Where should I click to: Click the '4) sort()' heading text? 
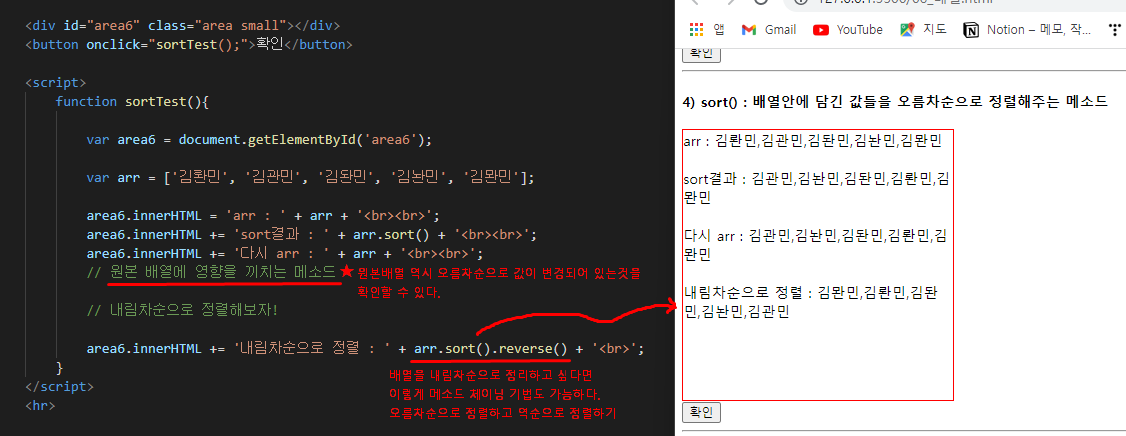(895, 102)
